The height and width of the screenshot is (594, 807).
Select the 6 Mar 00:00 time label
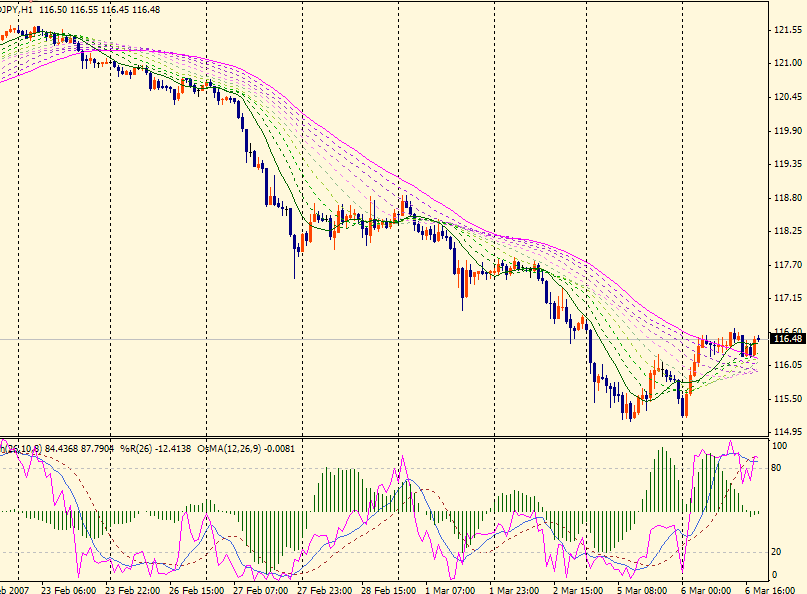[x=708, y=588]
